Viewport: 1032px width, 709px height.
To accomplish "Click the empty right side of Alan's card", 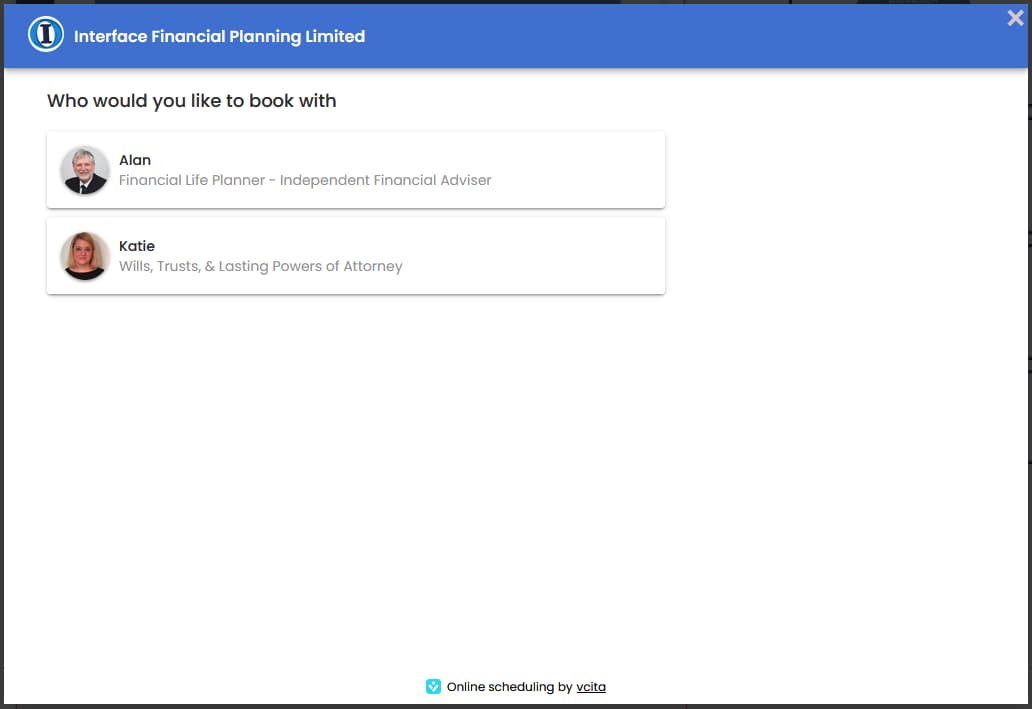I will click(590, 170).
